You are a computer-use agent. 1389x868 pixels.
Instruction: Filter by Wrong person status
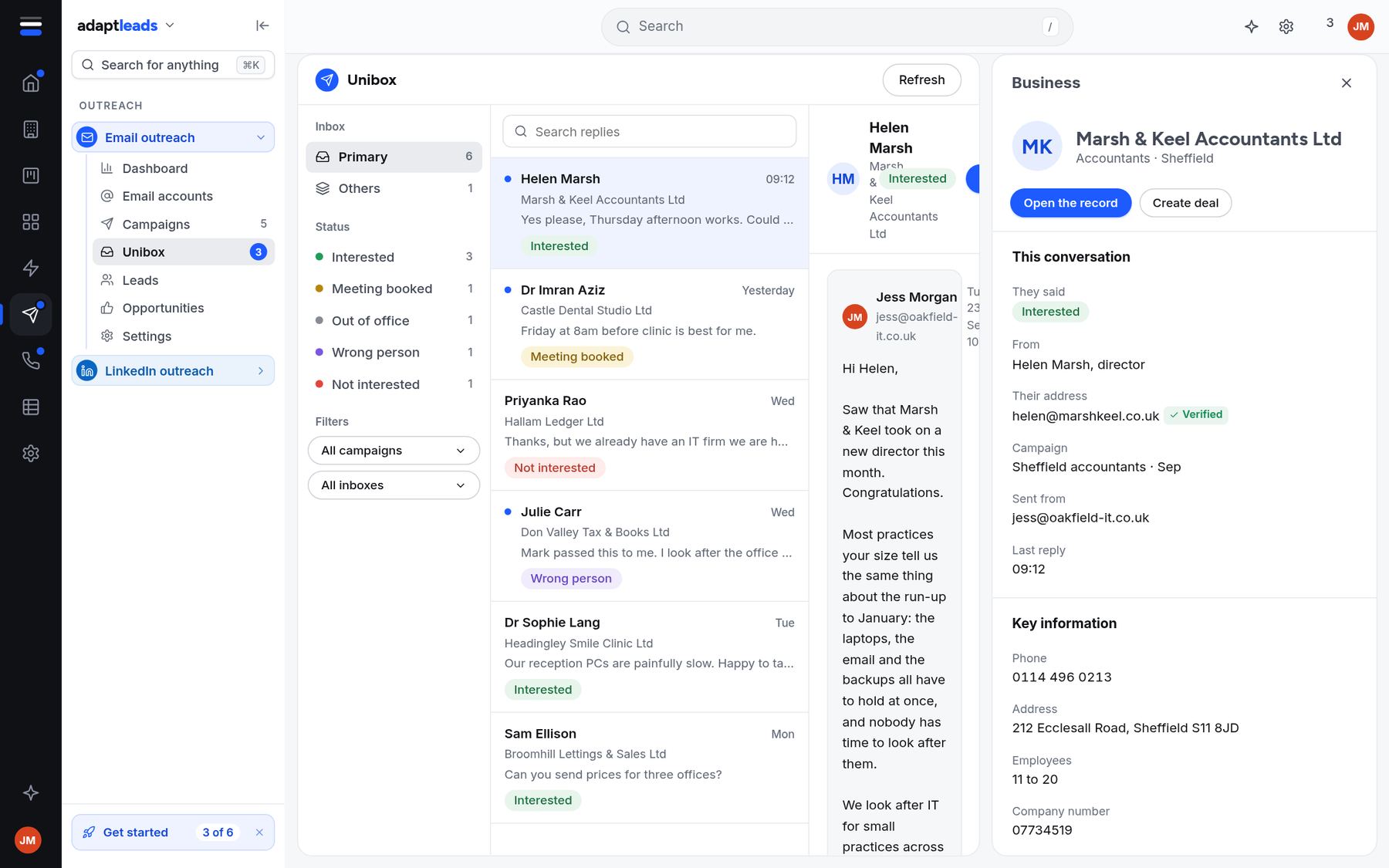click(x=394, y=353)
